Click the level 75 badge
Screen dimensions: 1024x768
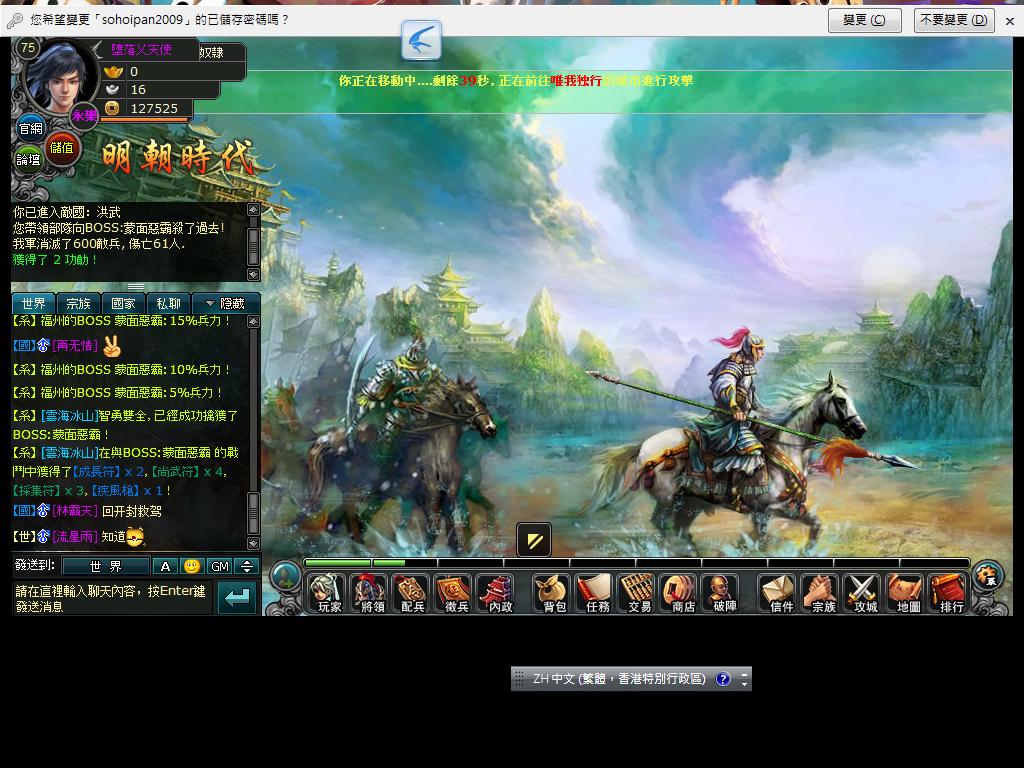click(x=27, y=48)
